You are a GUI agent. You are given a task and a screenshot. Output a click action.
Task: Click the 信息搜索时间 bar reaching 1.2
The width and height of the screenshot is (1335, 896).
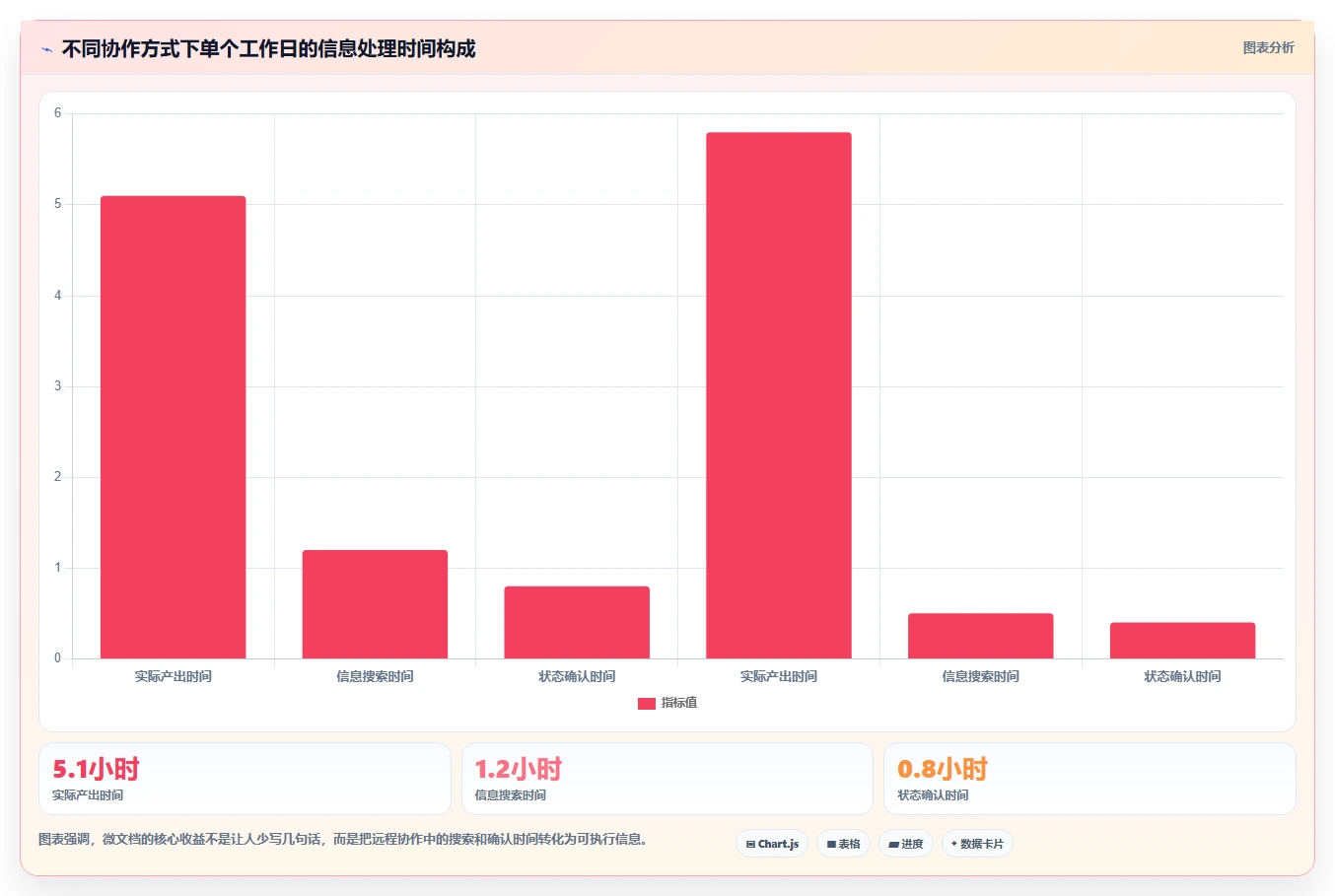375,604
